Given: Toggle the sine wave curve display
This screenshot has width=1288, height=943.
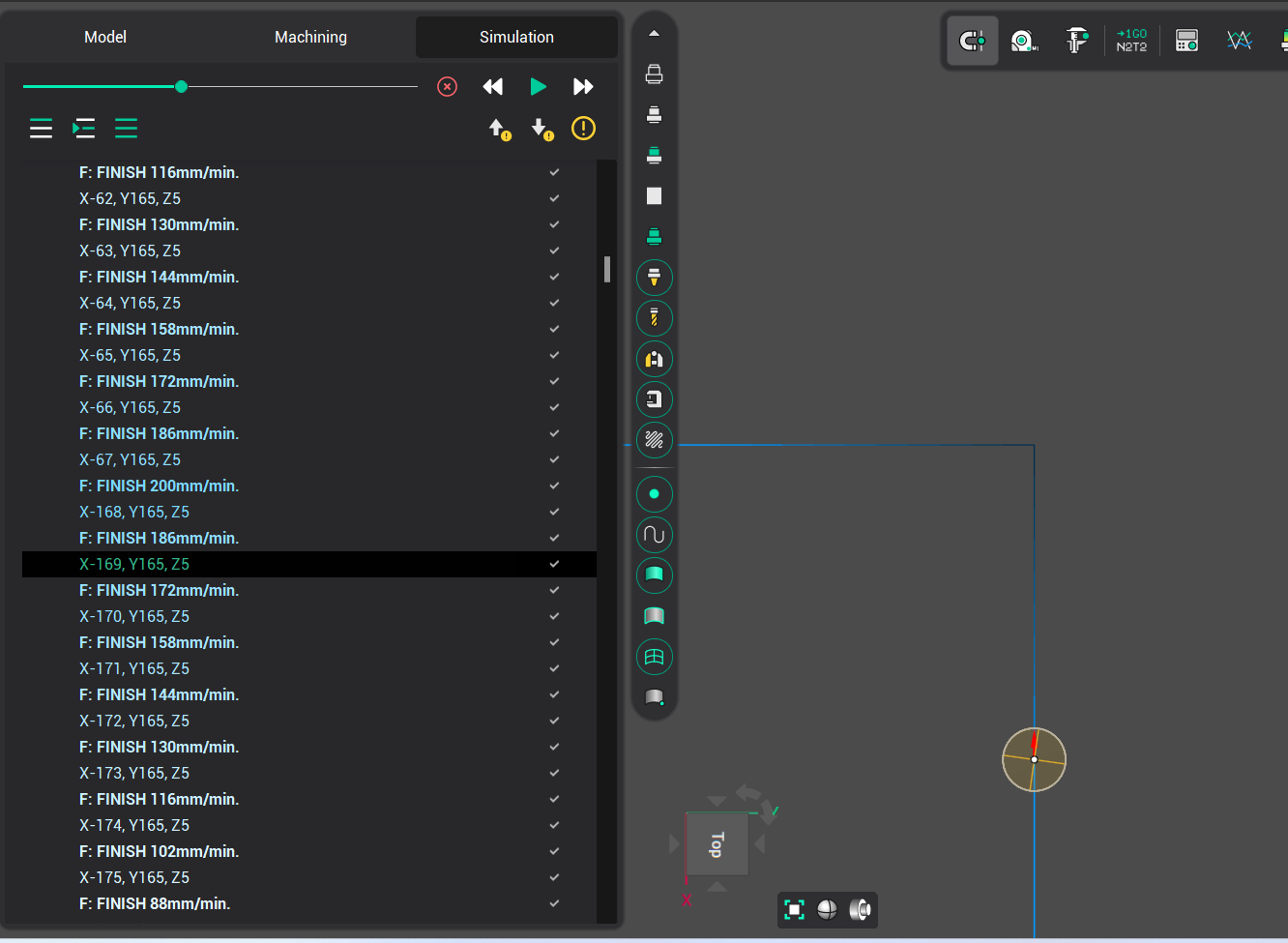Looking at the screenshot, I should tap(655, 535).
